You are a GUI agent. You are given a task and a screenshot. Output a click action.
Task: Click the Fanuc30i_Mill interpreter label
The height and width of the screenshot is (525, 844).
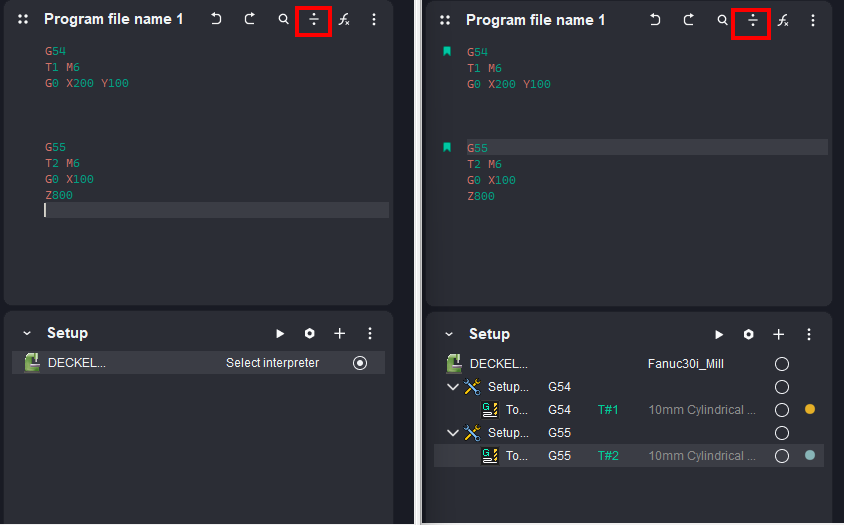tap(685, 364)
